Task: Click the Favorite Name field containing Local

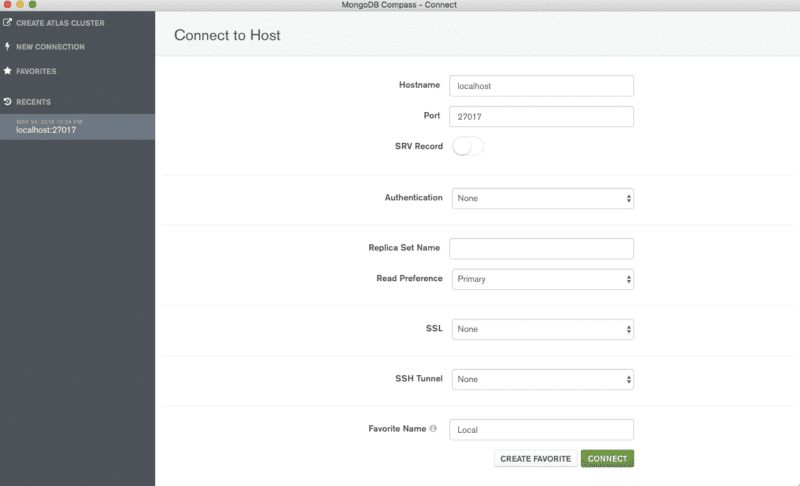Action: 541,429
